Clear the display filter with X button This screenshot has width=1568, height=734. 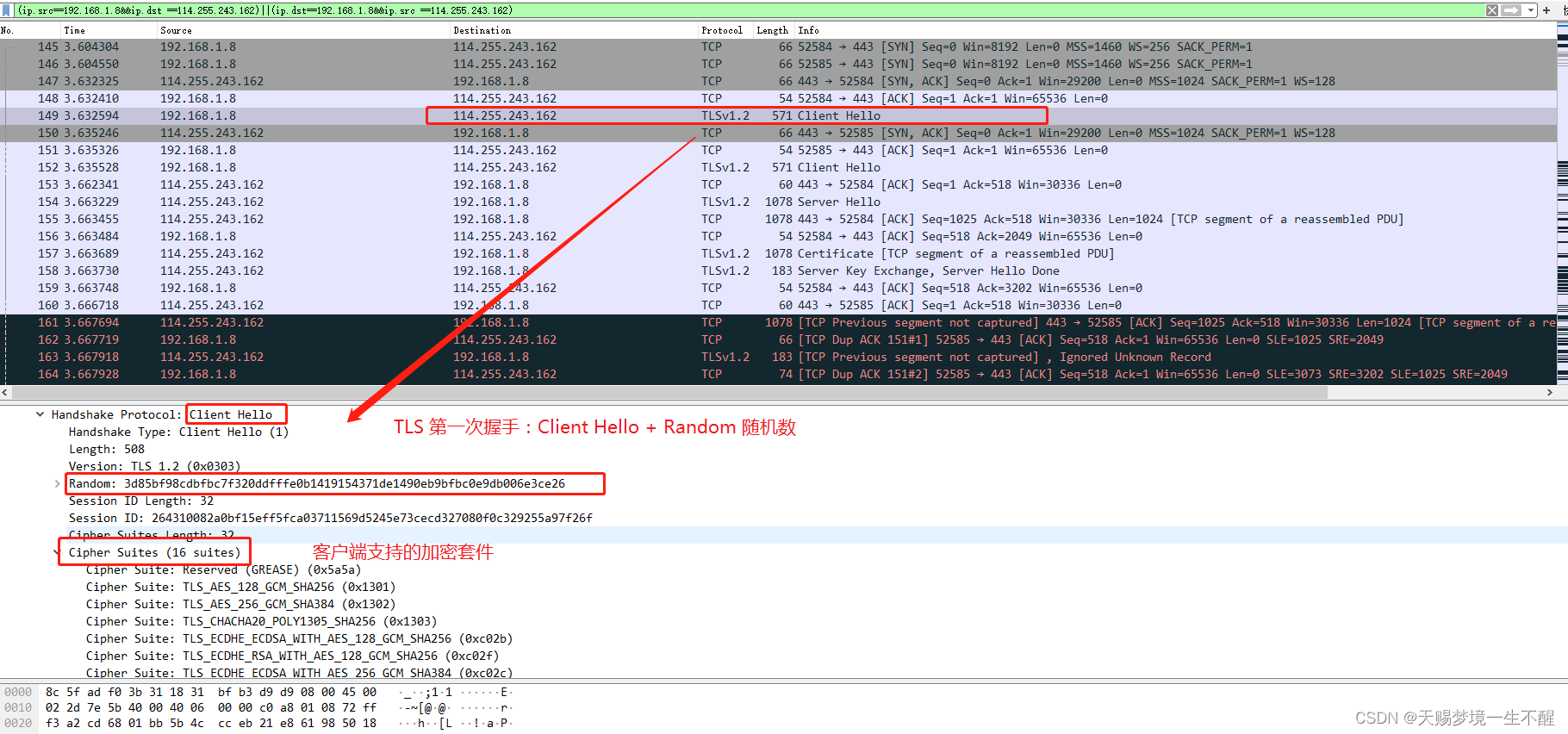tap(1492, 10)
